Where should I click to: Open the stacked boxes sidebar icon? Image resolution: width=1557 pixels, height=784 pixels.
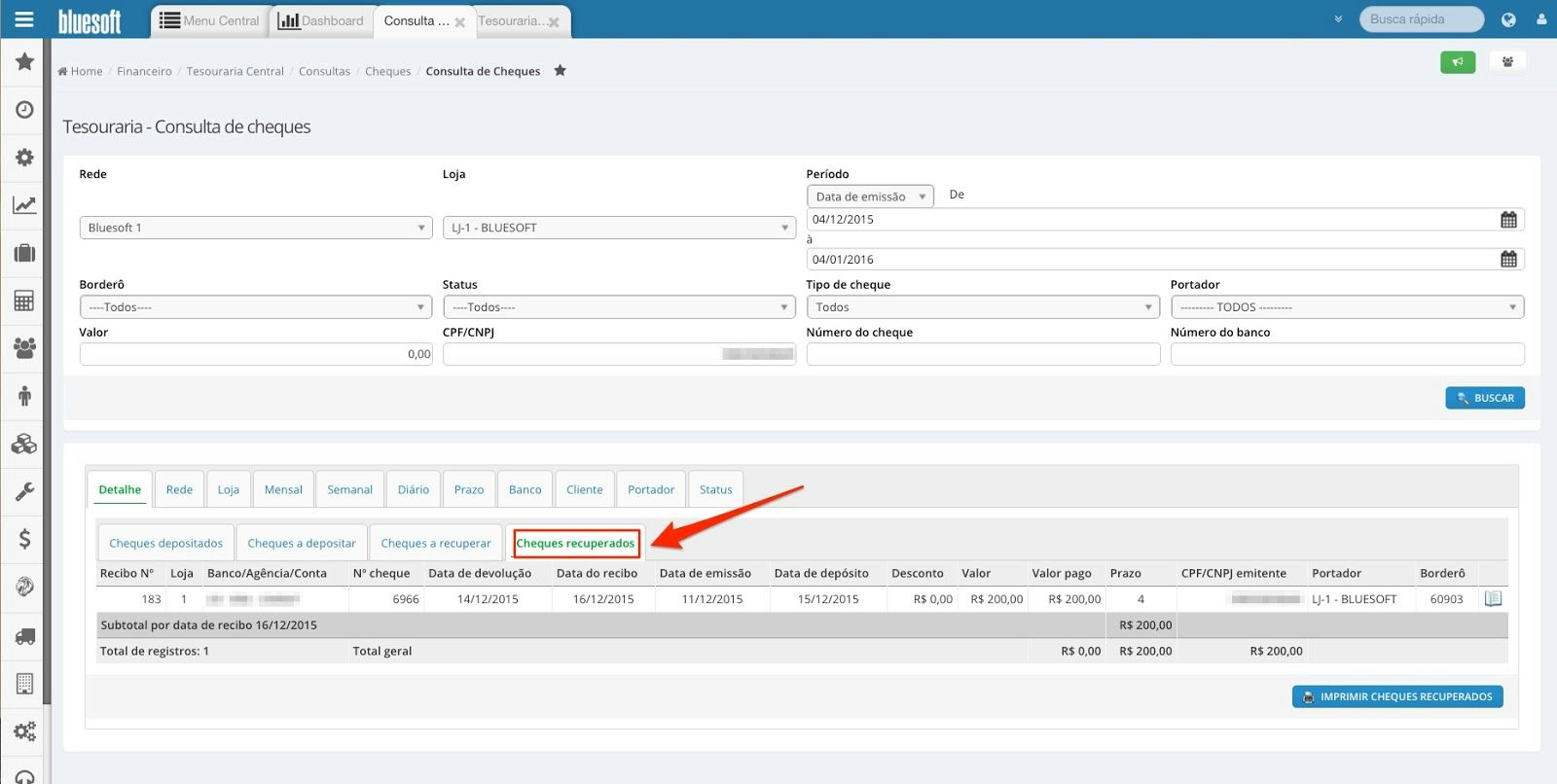click(24, 444)
